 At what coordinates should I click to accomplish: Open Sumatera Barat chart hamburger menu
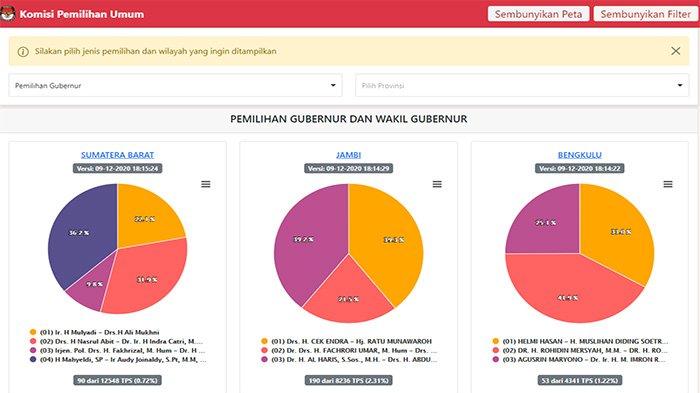point(205,184)
